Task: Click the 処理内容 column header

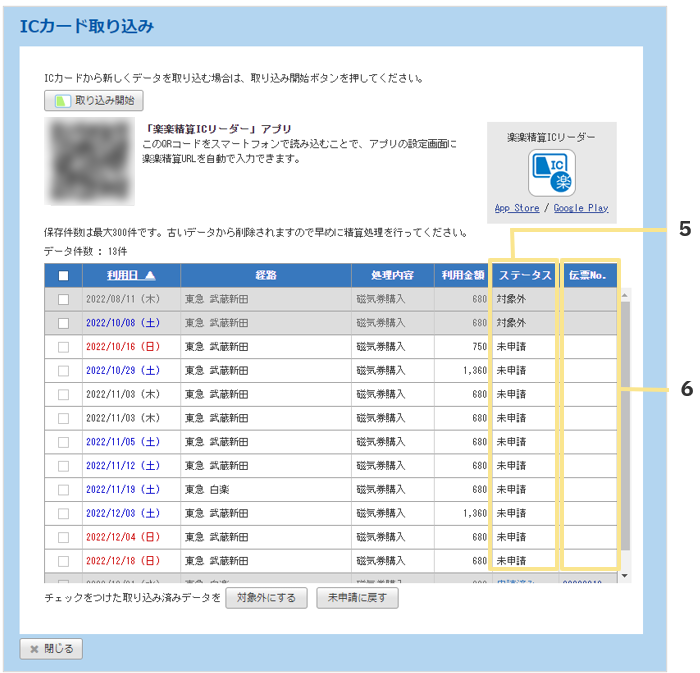Action: [392, 276]
